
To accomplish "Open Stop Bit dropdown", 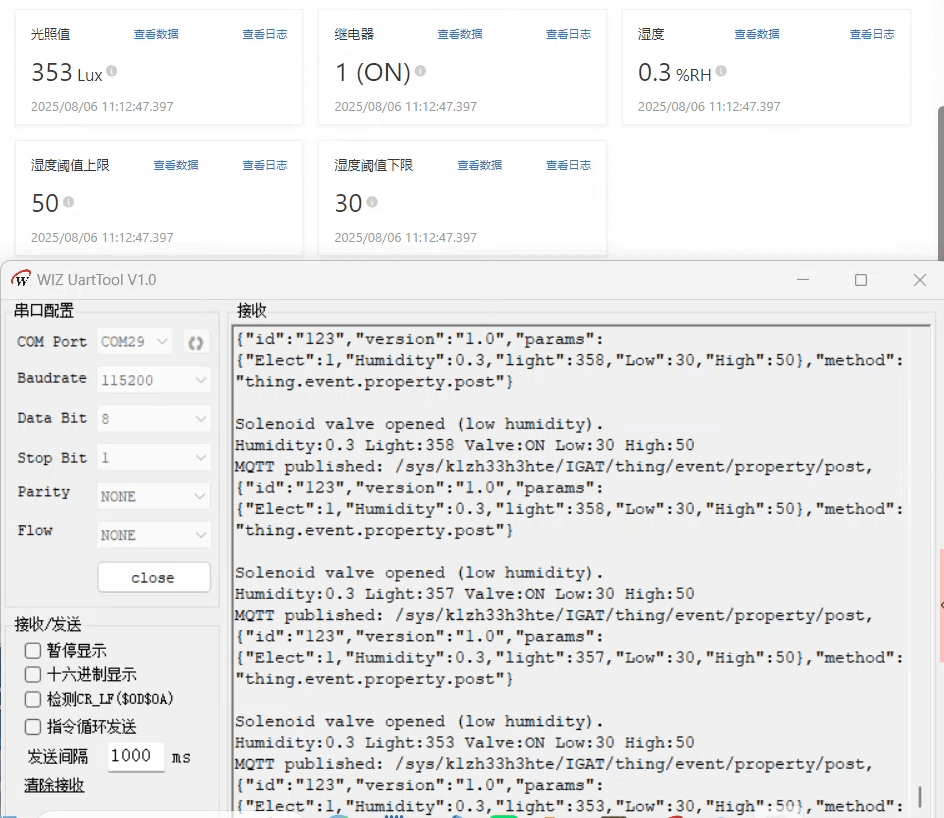I will click(154, 458).
